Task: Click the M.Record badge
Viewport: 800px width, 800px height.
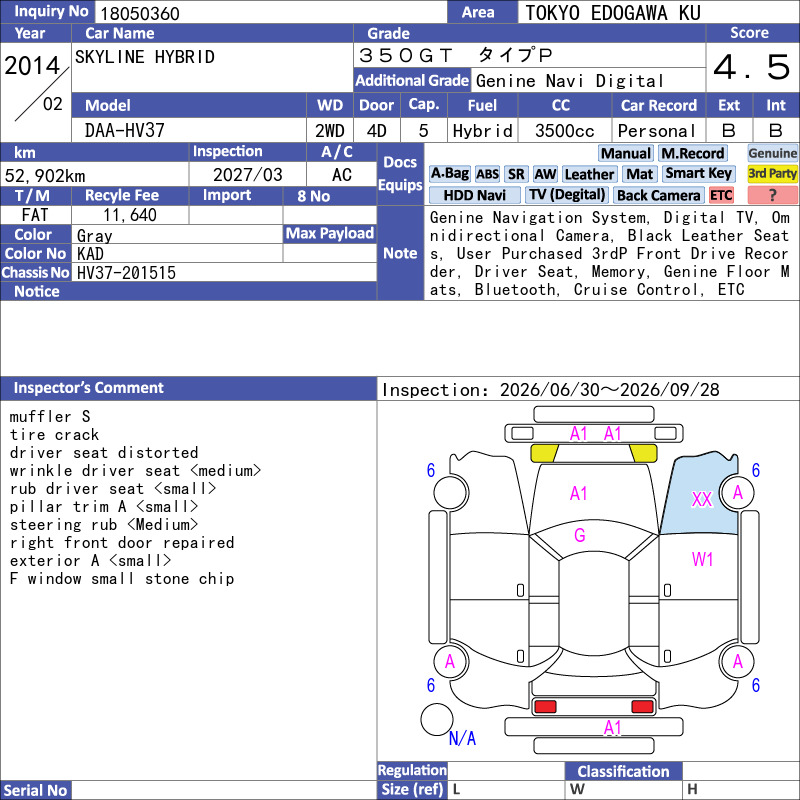Action: [692, 154]
